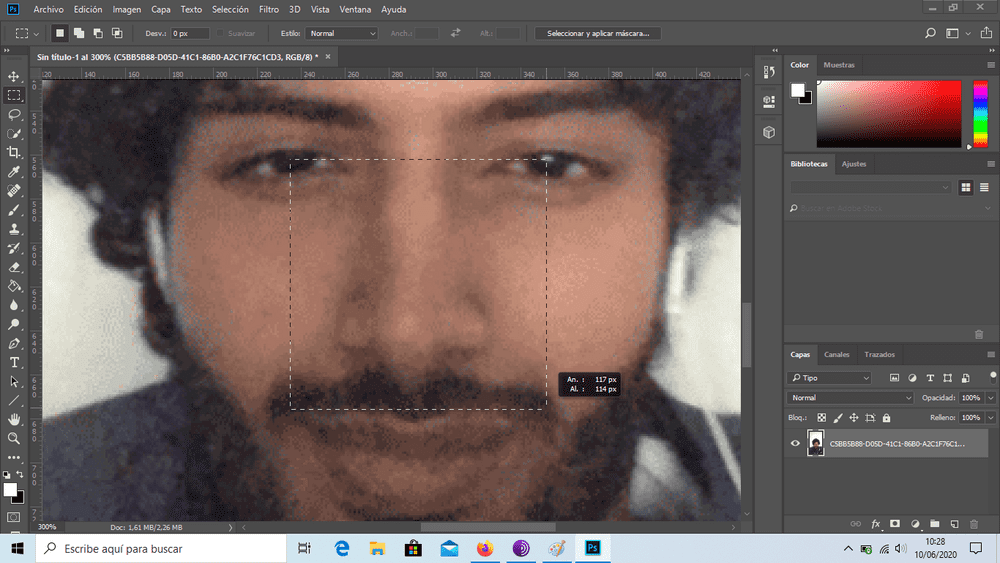The height and width of the screenshot is (563, 1000).
Task: Enable Intersect with selection mode
Action: (x=117, y=33)
